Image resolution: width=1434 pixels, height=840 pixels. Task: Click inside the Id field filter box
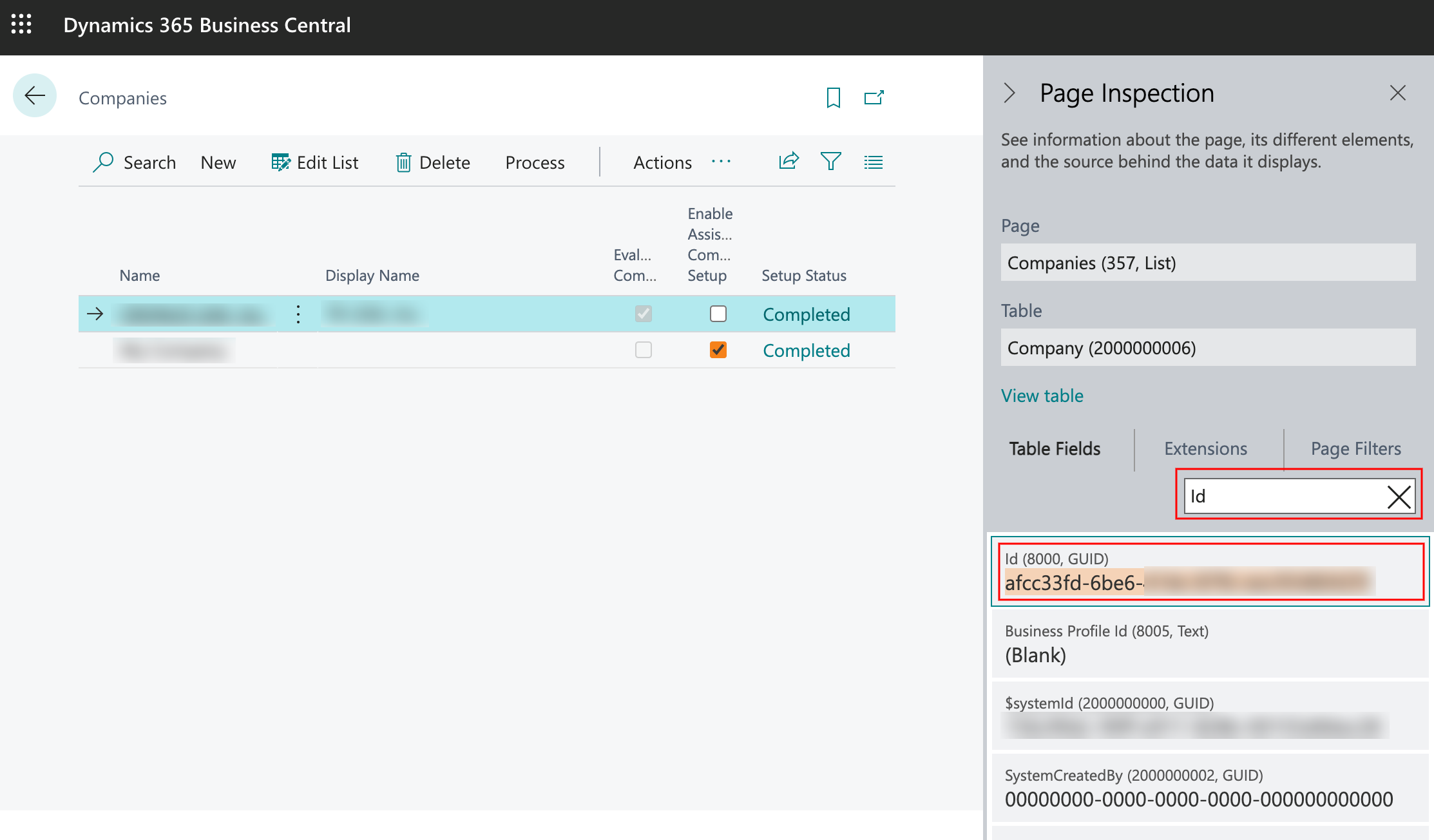pos(1282,497)
